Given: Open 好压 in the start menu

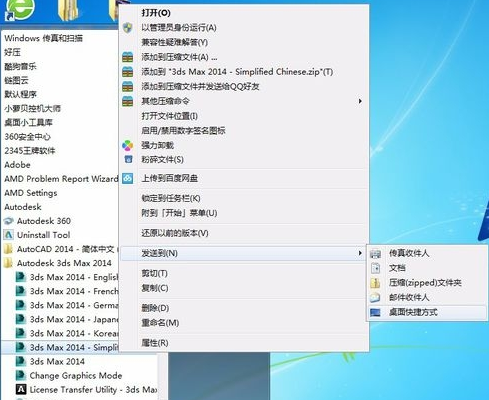Looking at the screenshot, I should click(12, 52).
